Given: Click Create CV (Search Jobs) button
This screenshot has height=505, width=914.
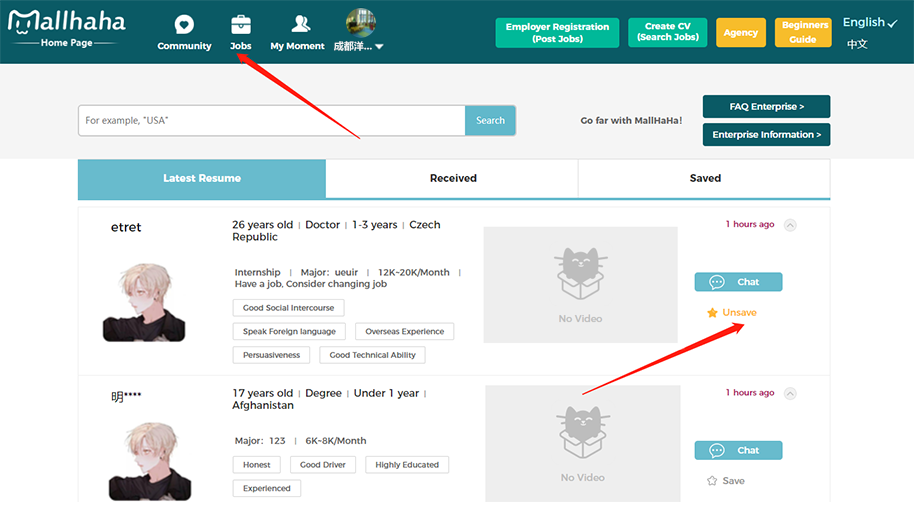Looking at the screenshot, I should click(x=667, y=32).
